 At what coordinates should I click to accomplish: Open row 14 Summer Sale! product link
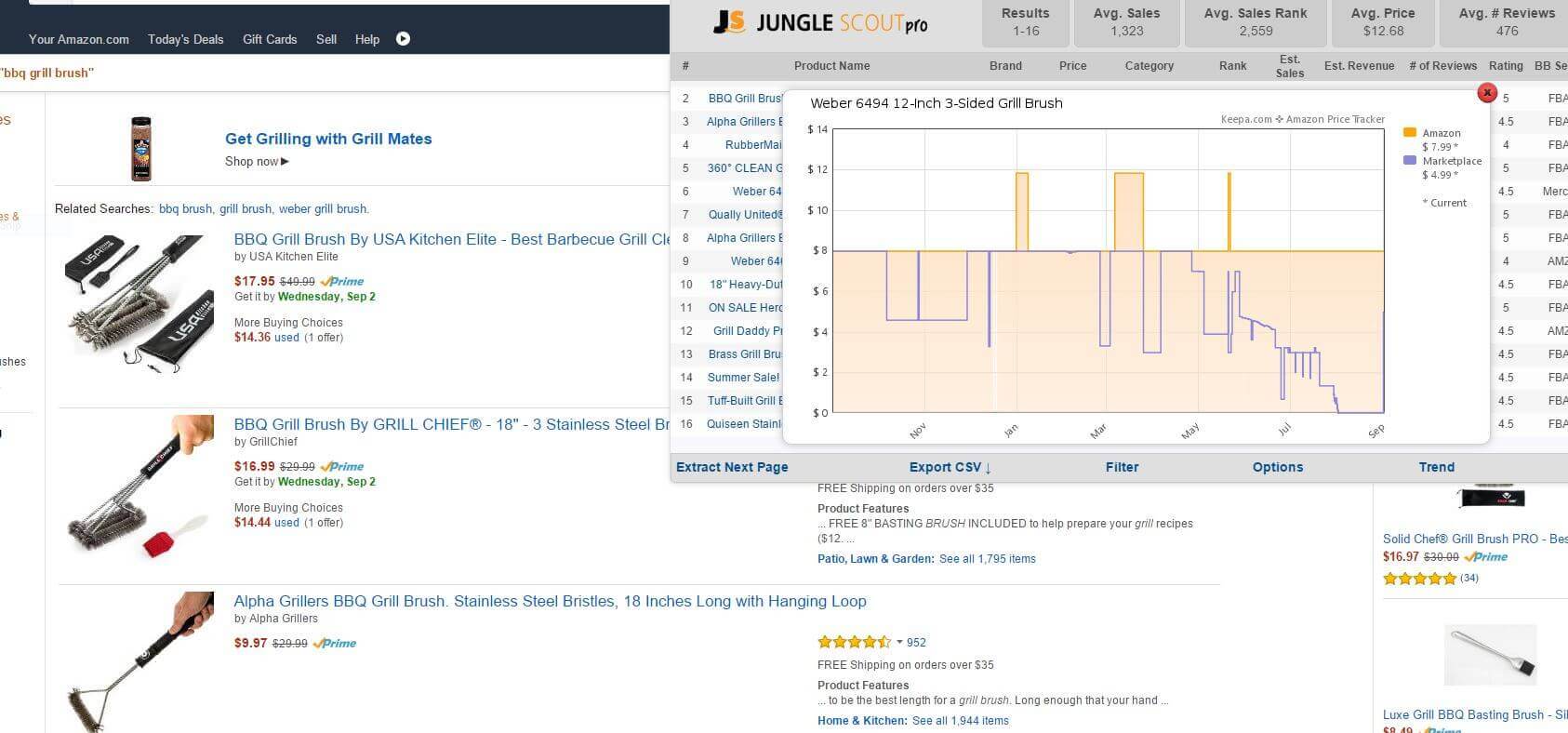coord(743,377)
